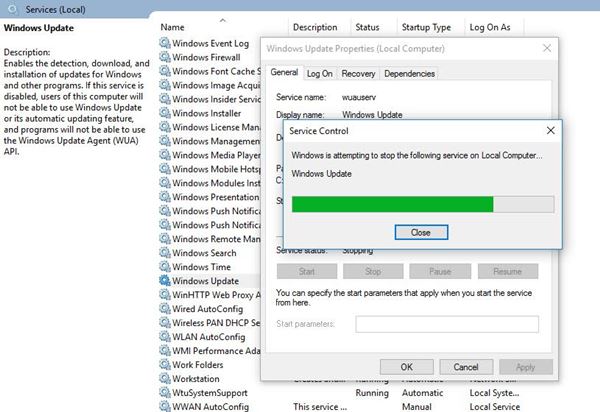This screenshot has height=412, width=600.
Task: Click the Windows Media Player service icon
Action: pyautogui.click(x=165, y=155)
